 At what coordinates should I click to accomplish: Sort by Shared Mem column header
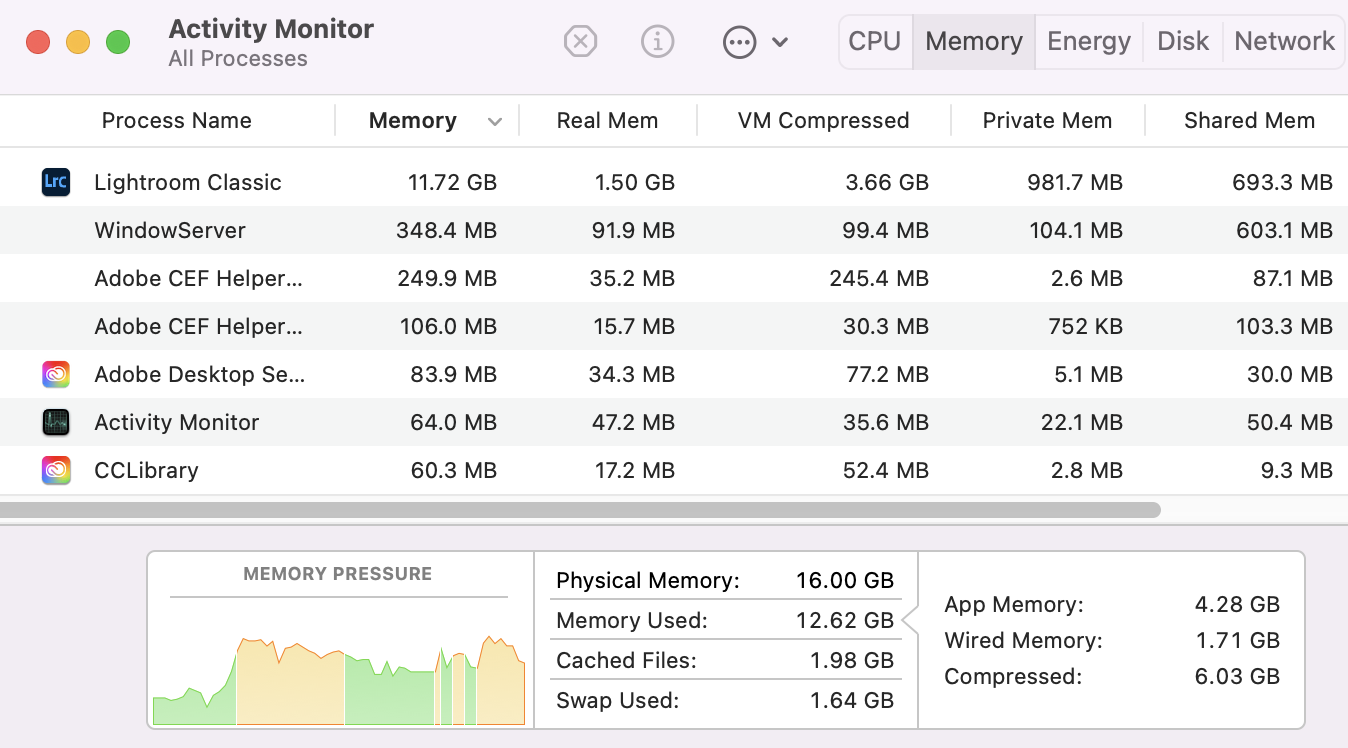(x=1249, y=121)
